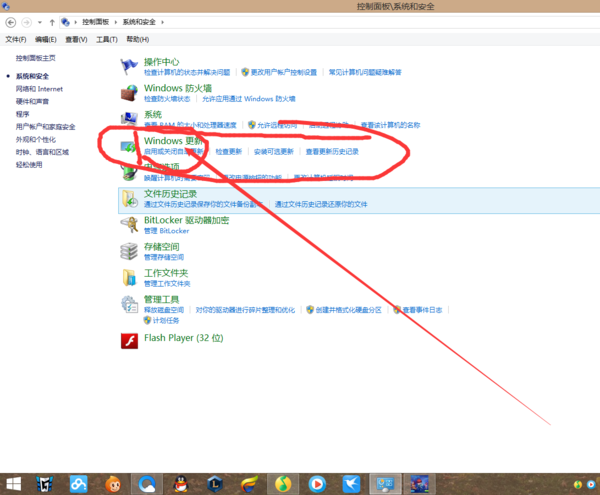Select 外观和个性化 in sidebar
600x495 pixels.
coord(36,140)
